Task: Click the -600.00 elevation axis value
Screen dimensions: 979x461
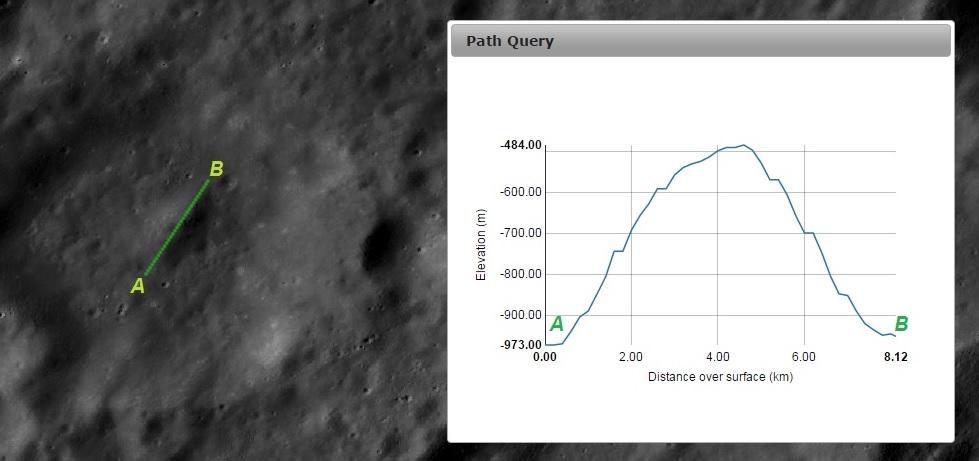Action: (521, 192)
